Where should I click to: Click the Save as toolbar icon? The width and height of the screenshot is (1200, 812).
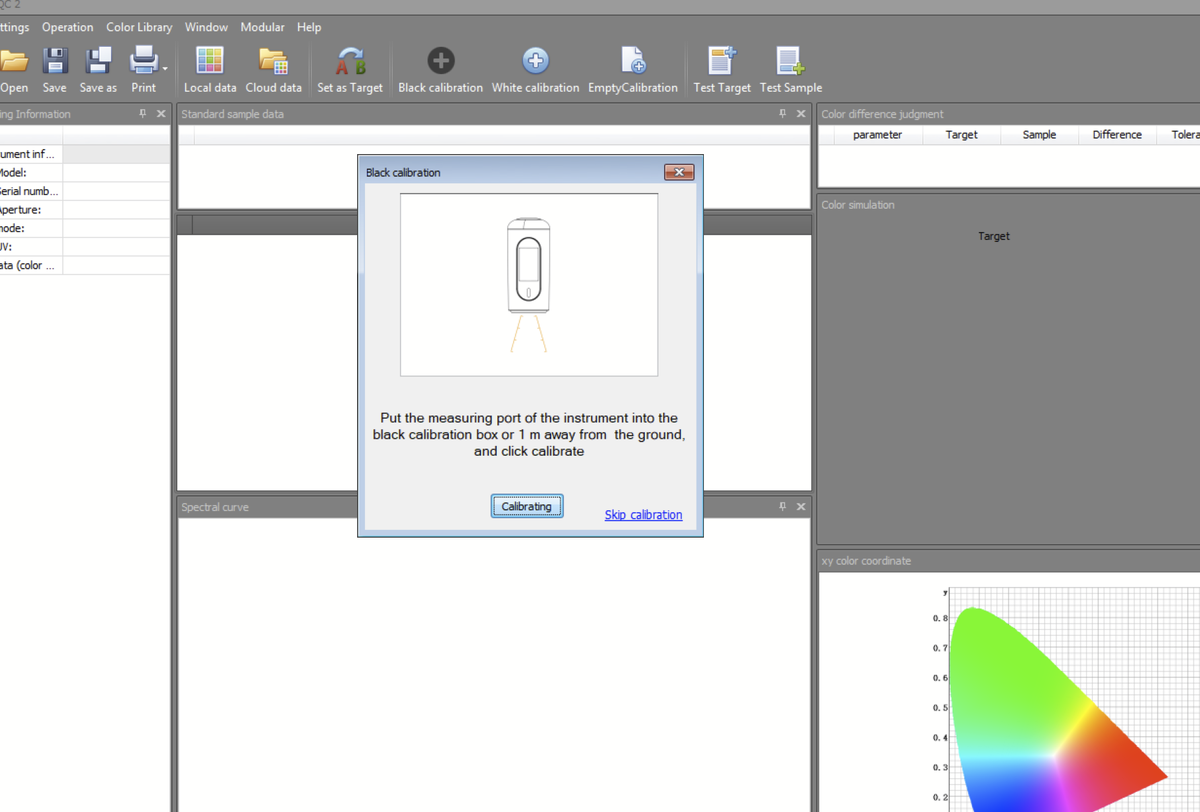98,62
